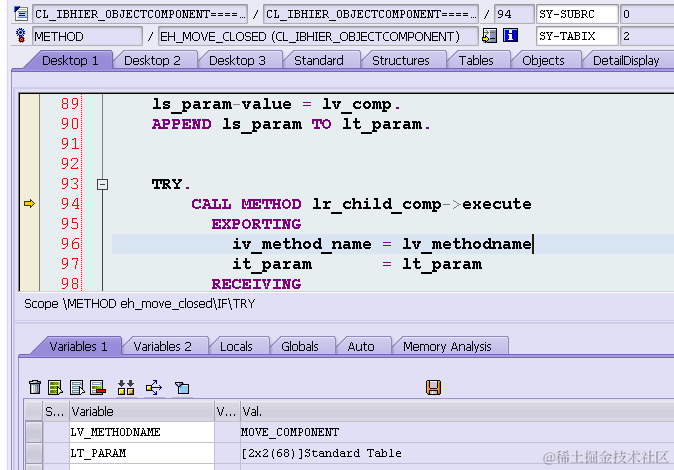Screen dimensions: 674x470
Task: Switch to Desktop 1 tab
Action: click(70, 61)
